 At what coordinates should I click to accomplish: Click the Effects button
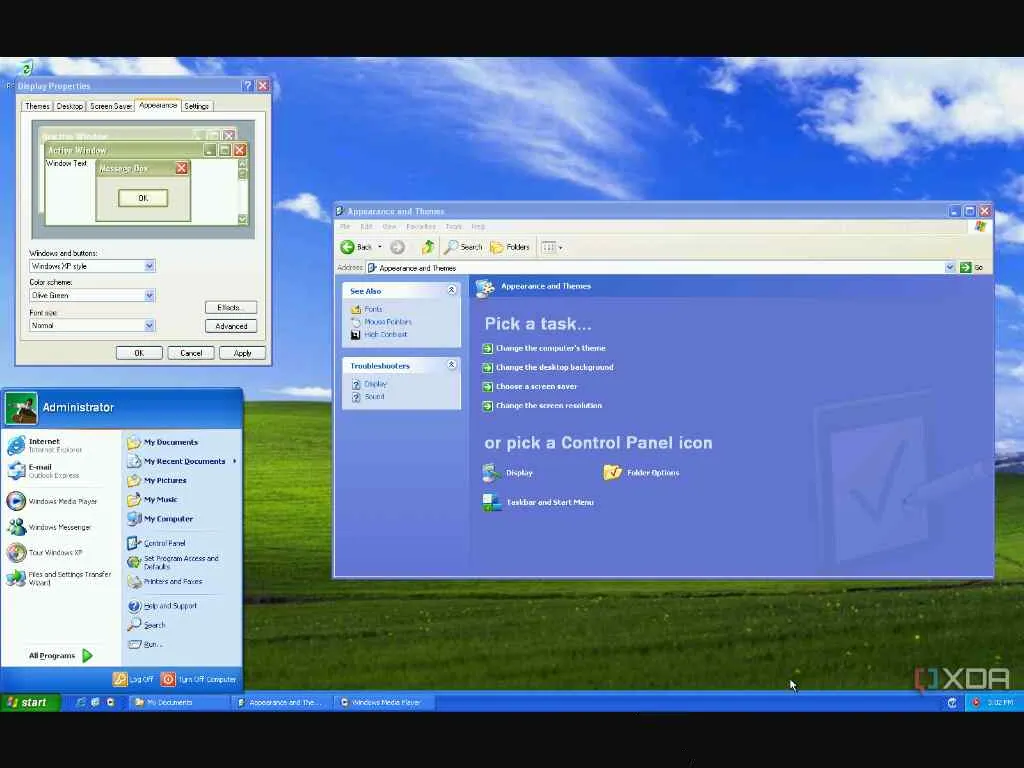click(231, 307)
